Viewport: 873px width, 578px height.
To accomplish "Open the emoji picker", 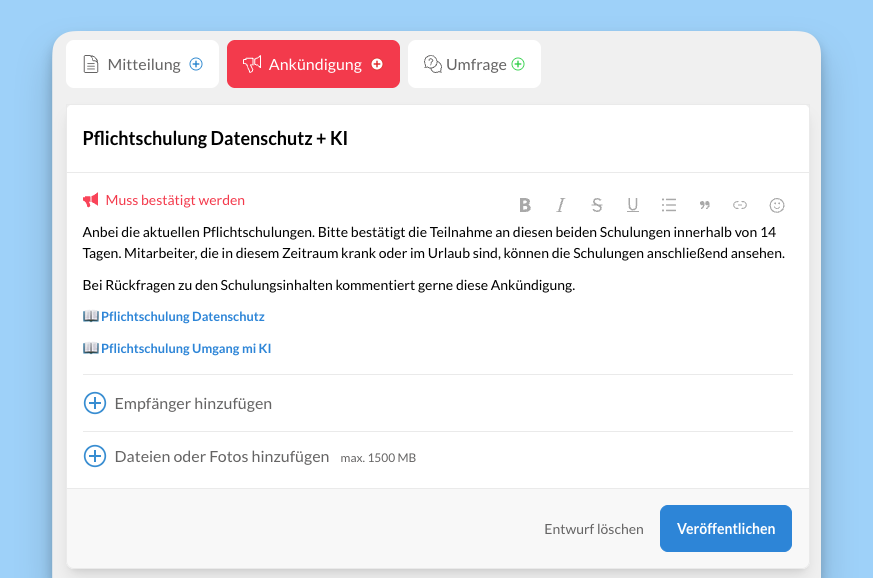I will [777, 205].
